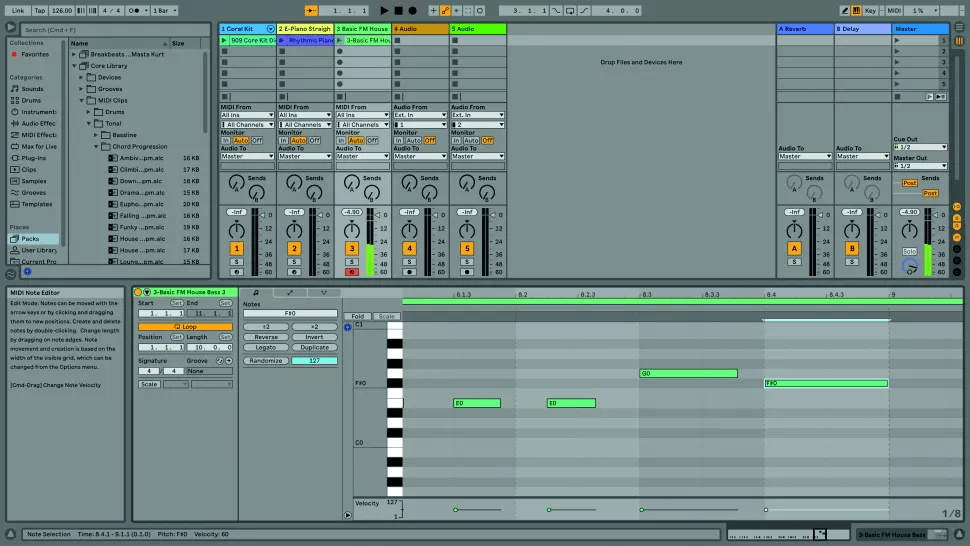Collapse the Chord Progression folder
Viewport: 970px width, 546px height.
(93, 146)
